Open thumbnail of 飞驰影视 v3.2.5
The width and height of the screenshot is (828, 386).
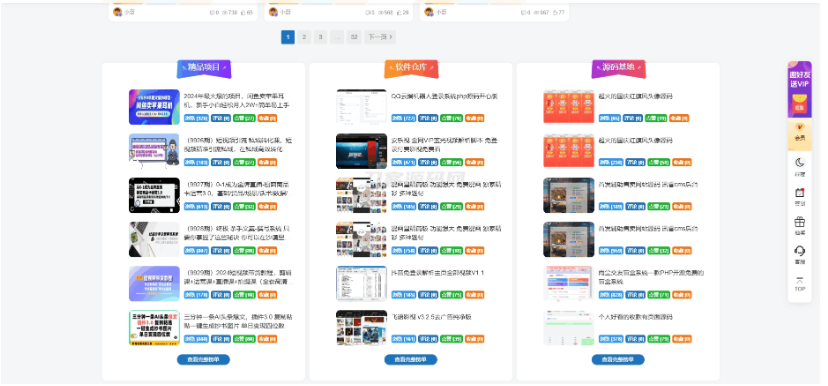[x=361, y=328]
